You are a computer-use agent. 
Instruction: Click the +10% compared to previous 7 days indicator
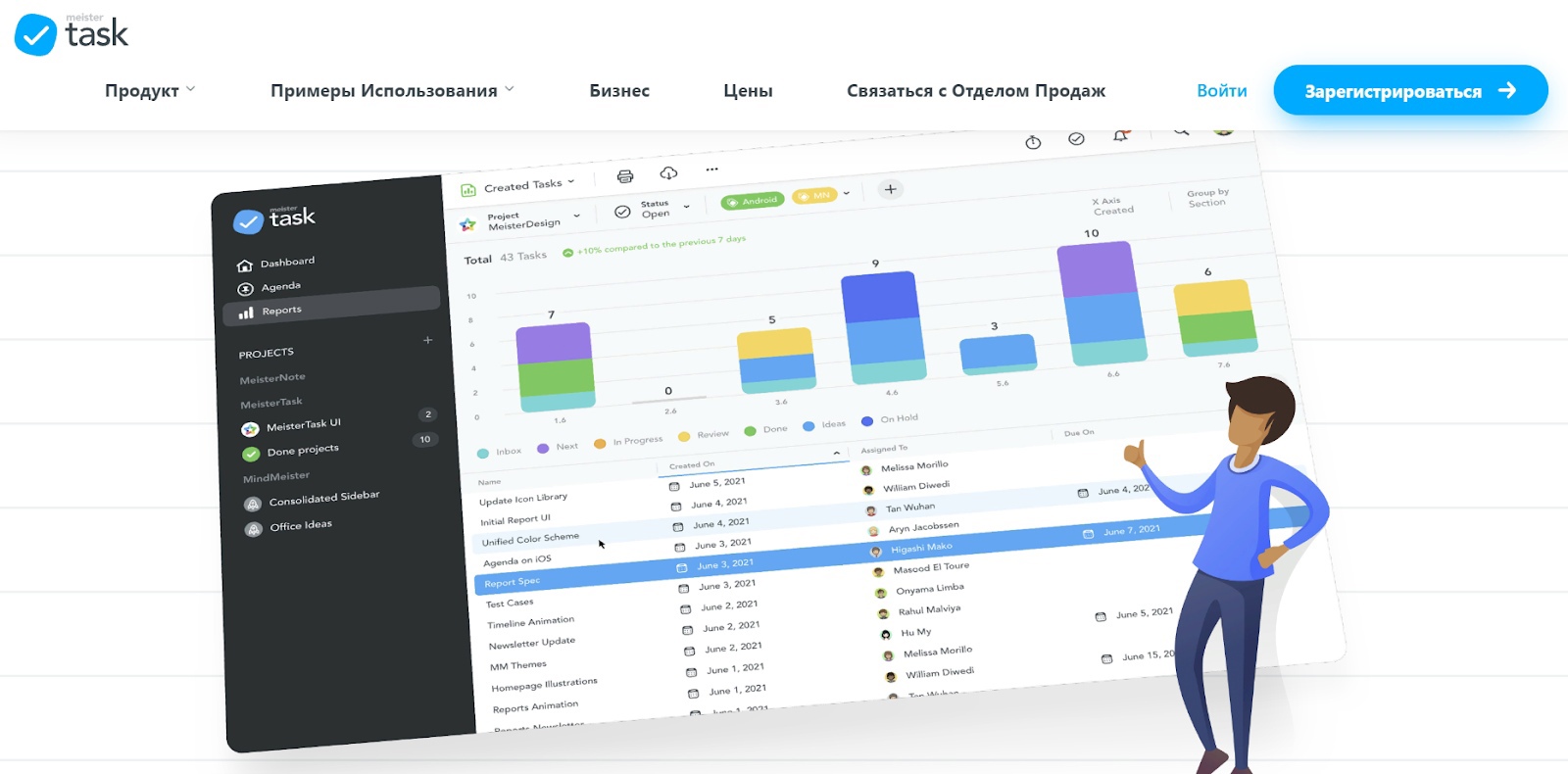pyautogui.click(x=655, y=246)
